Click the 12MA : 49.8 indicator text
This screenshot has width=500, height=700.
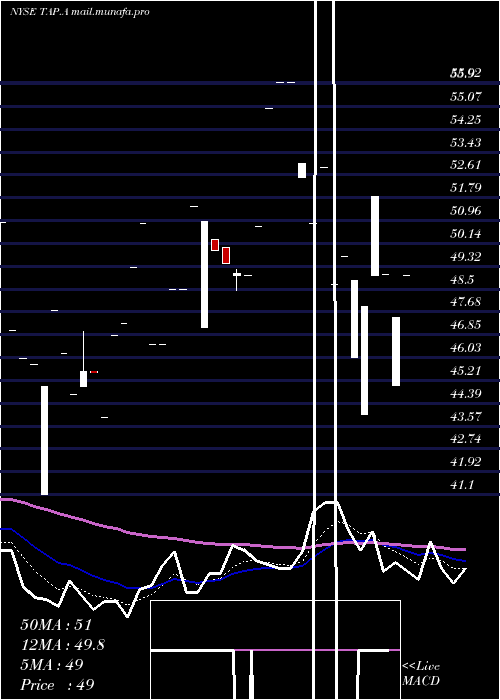click(x=62, y=645)
